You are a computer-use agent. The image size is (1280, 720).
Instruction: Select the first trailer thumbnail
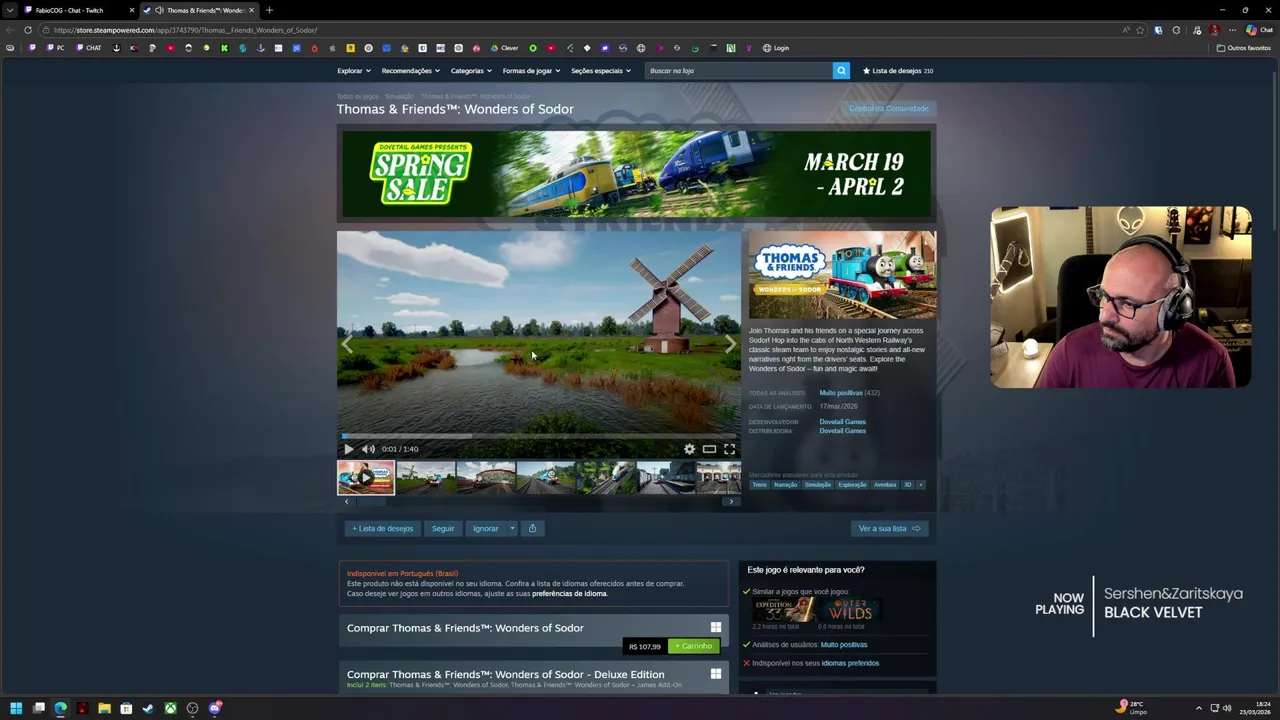[x=365, y=478]
